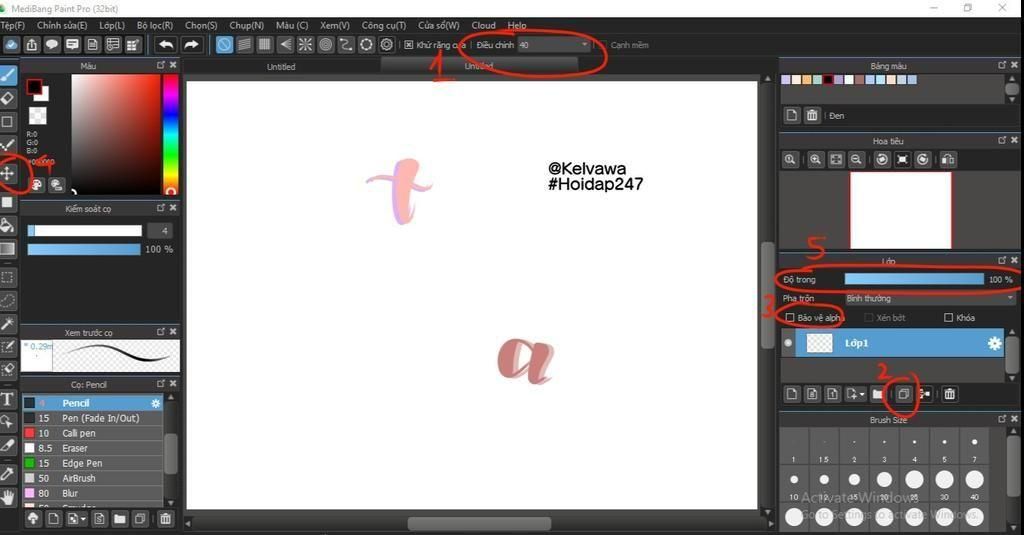Select the Edge Pen brush
This screenshot has height=535, width=1024.
click(x=93, y=463)
